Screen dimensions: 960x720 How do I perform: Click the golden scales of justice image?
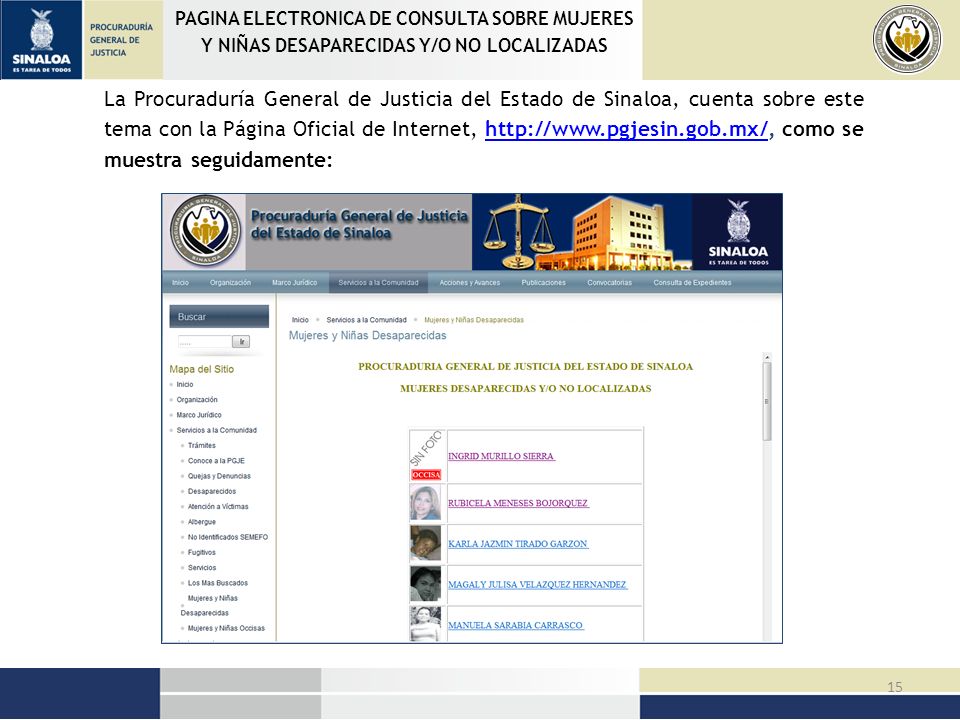pyautogui.click(x=518, y=231)
